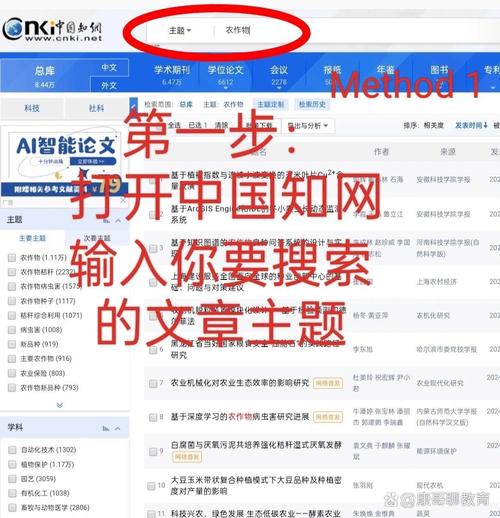
Task: Open the 年鉴 tab
Action: click(386, 70)
